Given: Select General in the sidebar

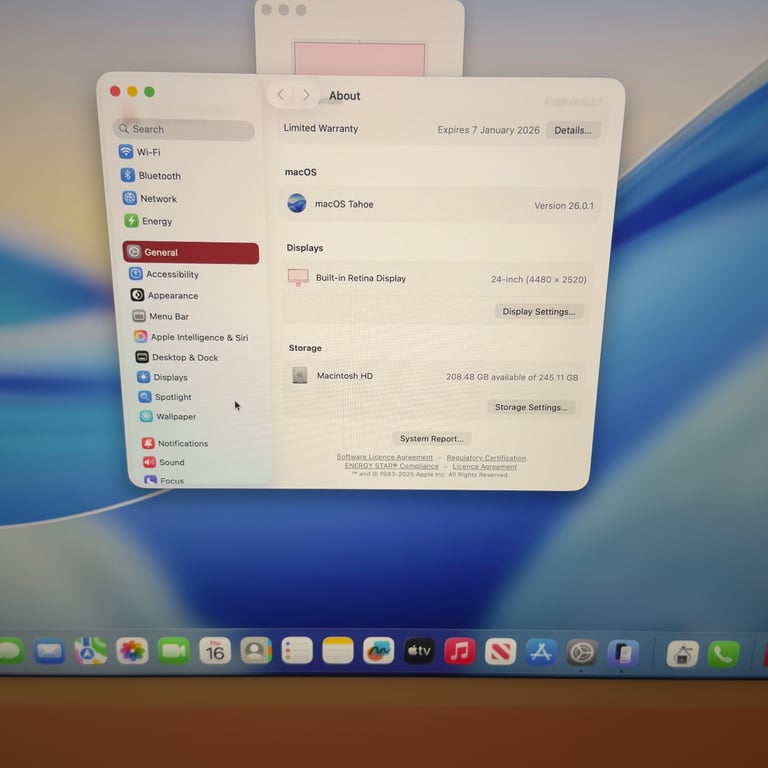Looking at the screenshot, I should (x=191, y=253).
